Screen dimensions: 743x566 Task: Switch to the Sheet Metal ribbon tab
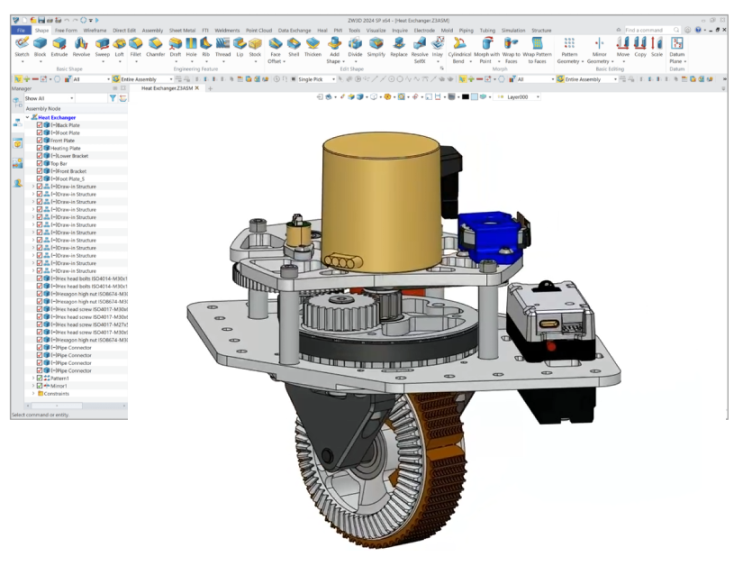[x=182, y=30]
